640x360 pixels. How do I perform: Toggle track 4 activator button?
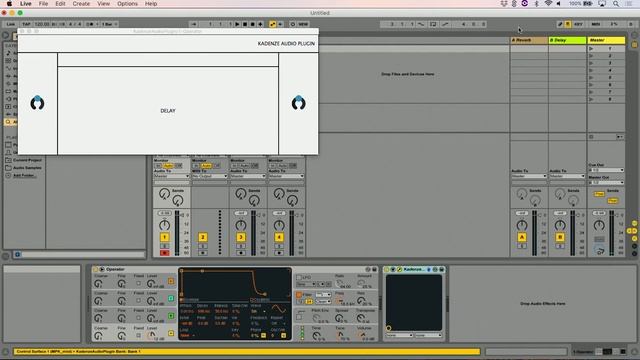pyautogui.click(x=279, y=237)
